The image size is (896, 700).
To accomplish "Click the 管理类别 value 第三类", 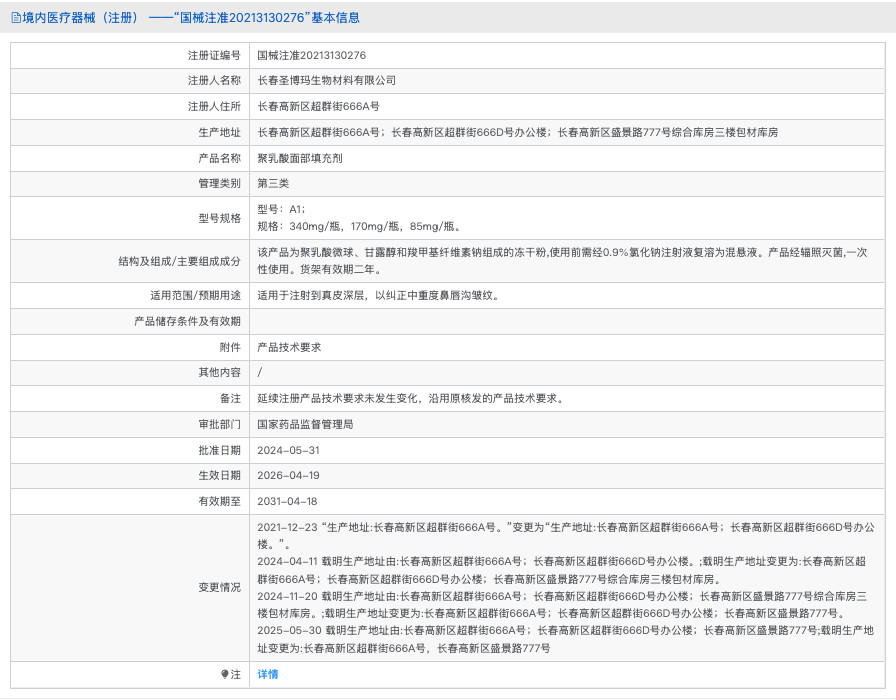I will pyautogui.click(x=273, y=184).
